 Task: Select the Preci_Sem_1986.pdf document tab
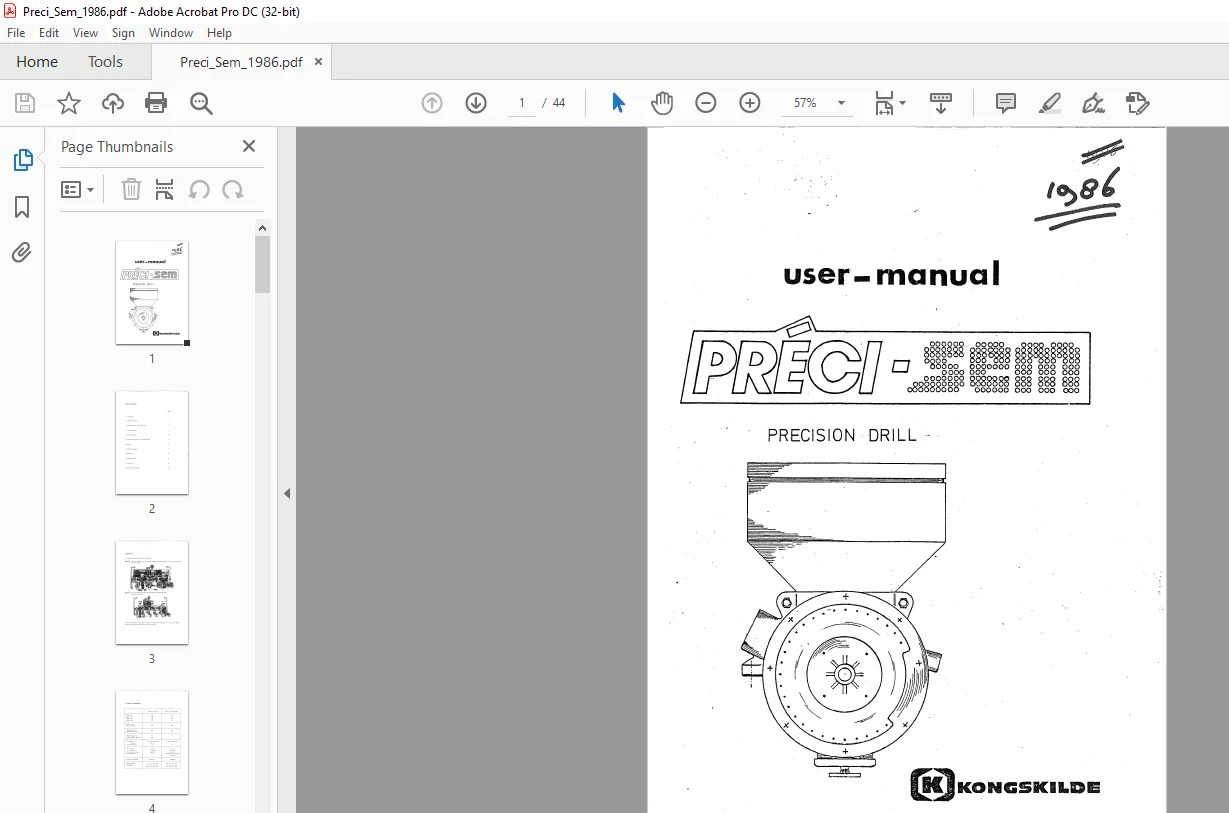241,62
